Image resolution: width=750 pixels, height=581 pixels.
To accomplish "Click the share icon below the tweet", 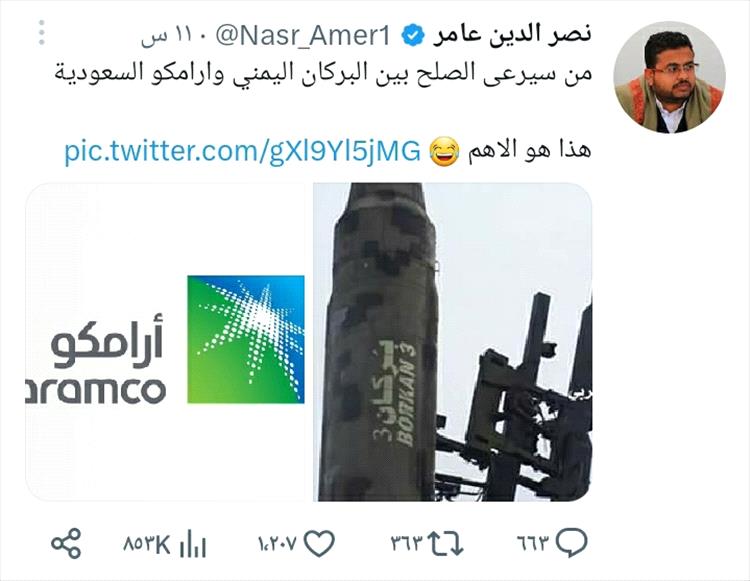I will [66, 544].
